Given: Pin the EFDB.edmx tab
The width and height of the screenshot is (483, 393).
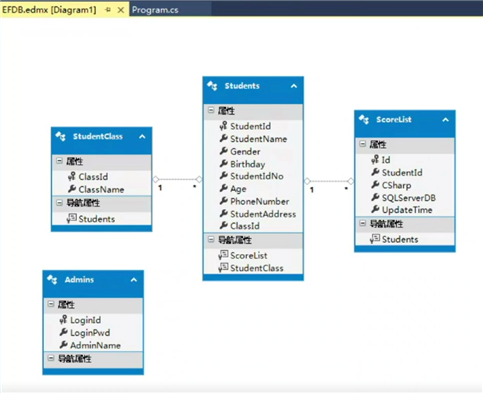Looking at the screenshot, I should tap(108, 10).
